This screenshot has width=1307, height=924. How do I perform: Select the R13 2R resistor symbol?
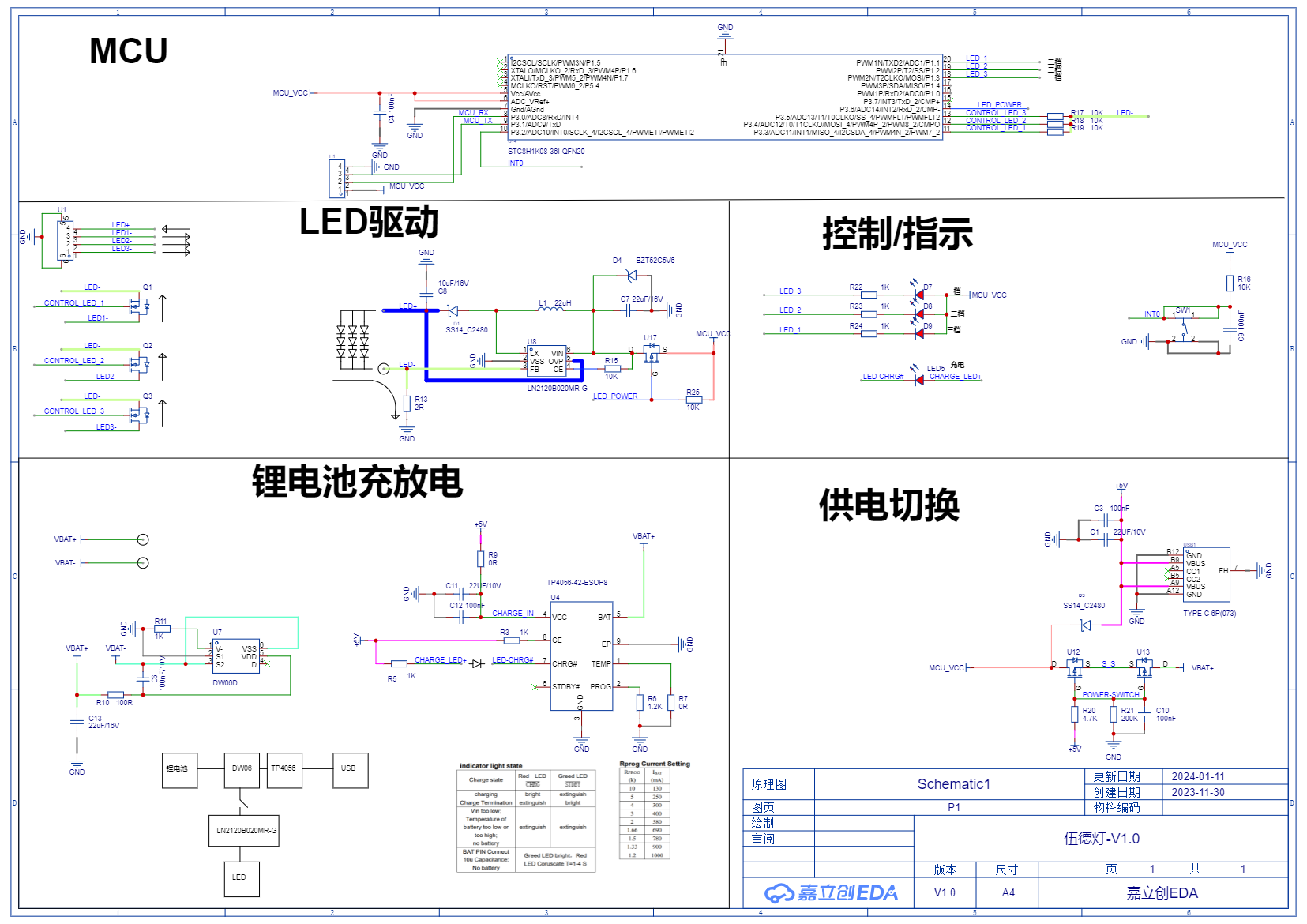pyautogui.click(x=407, y=404)
